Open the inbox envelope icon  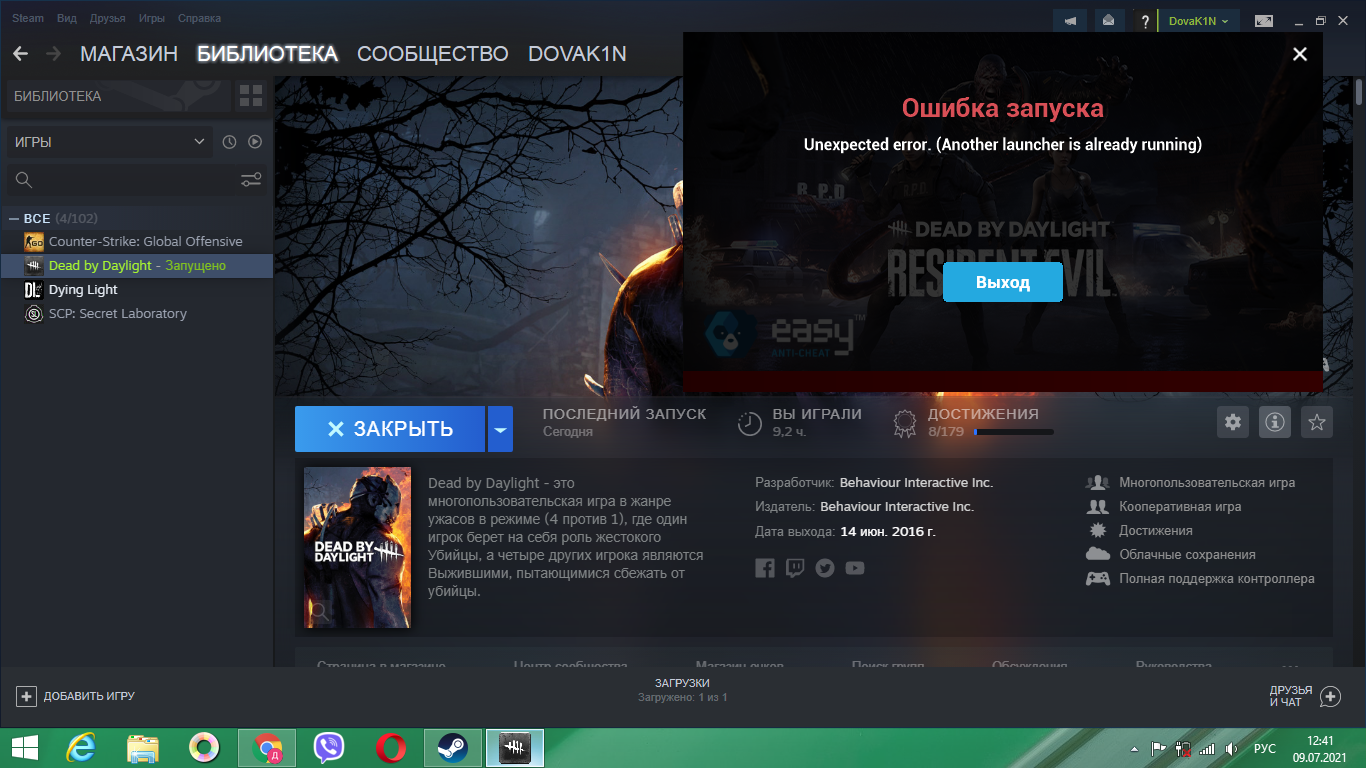click(1108, 21)
